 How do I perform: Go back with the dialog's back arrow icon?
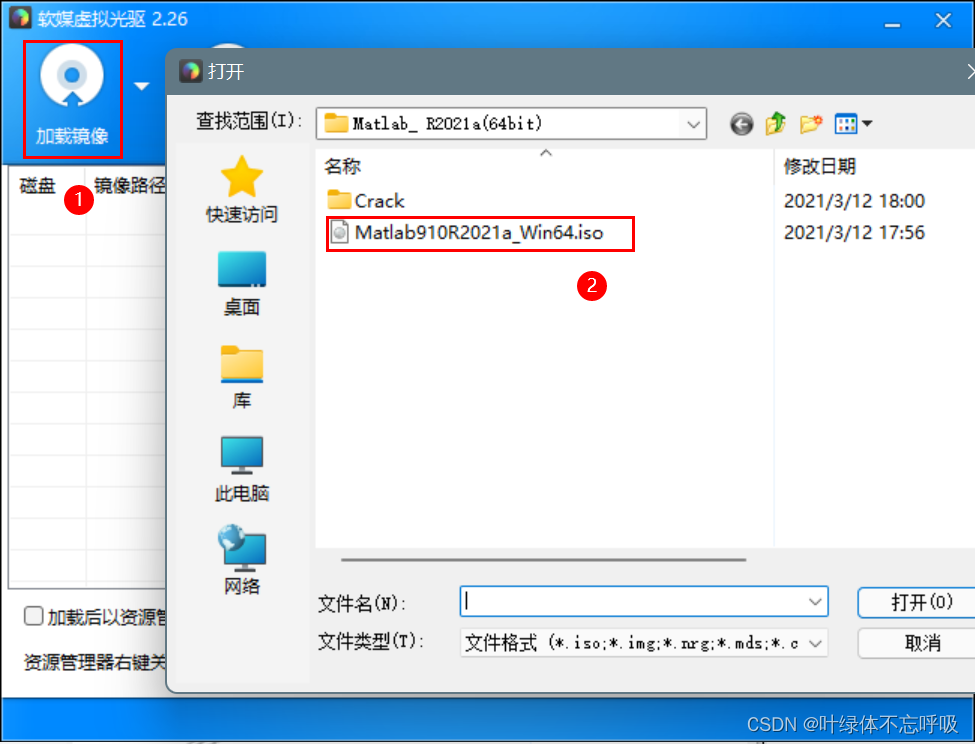(x=741, y=124)
